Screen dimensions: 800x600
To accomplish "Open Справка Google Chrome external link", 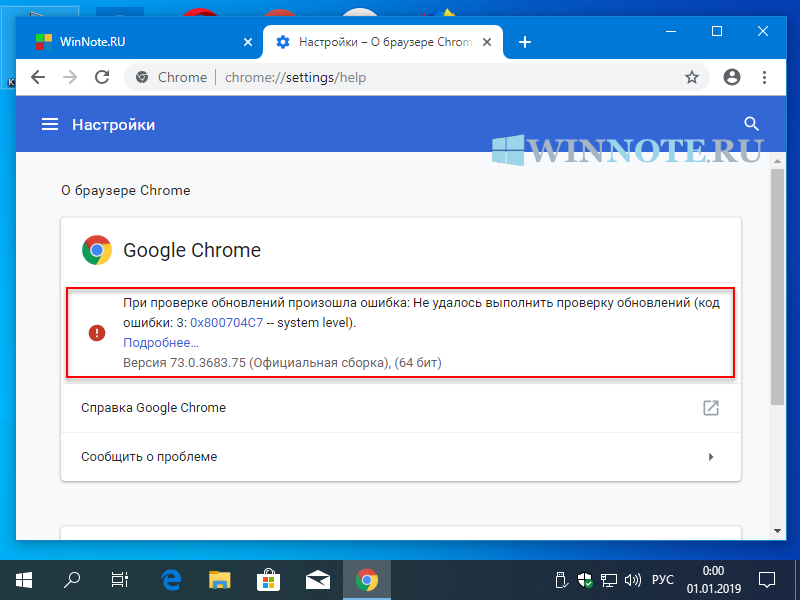I will coord(401,408).
